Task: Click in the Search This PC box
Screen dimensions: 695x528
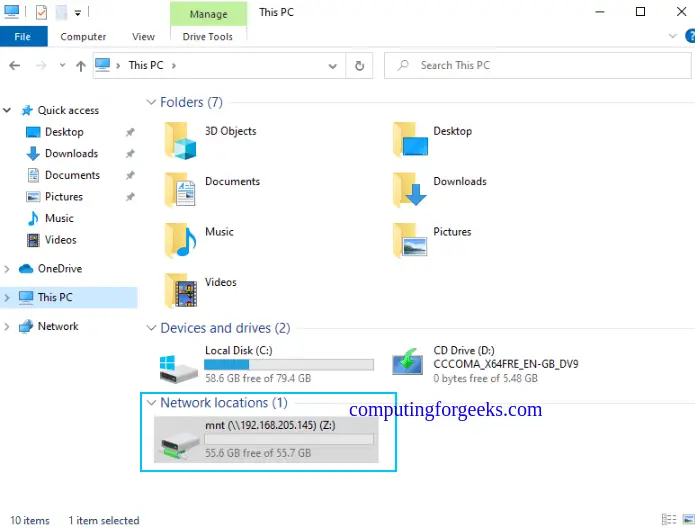Action: pos(538,66)
